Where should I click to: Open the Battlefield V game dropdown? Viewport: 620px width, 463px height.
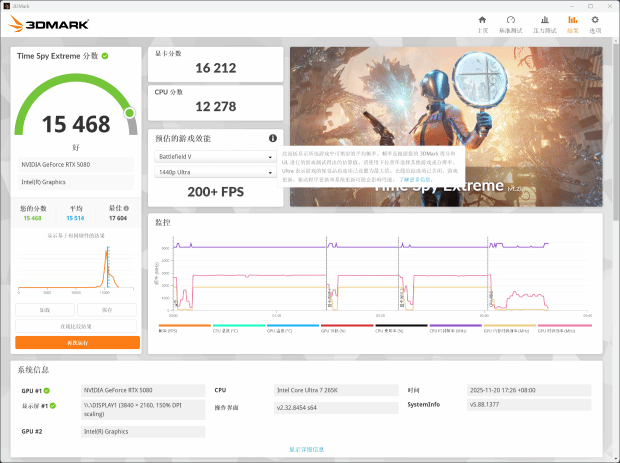[x=214, y=157]
